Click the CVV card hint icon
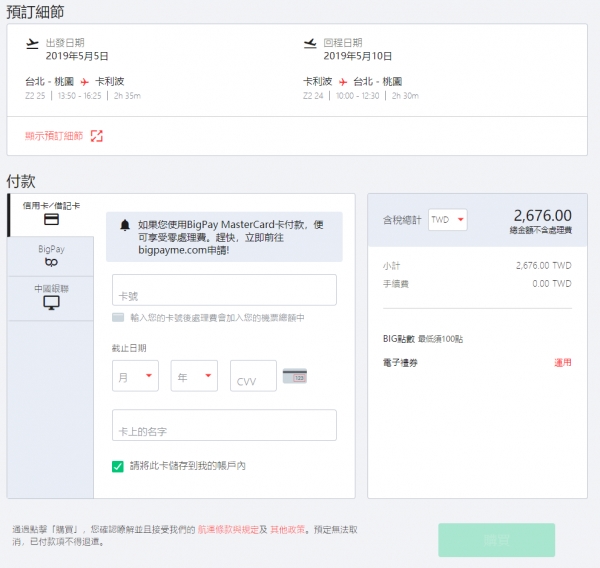The image size is (600, 568). click(294, 376)
